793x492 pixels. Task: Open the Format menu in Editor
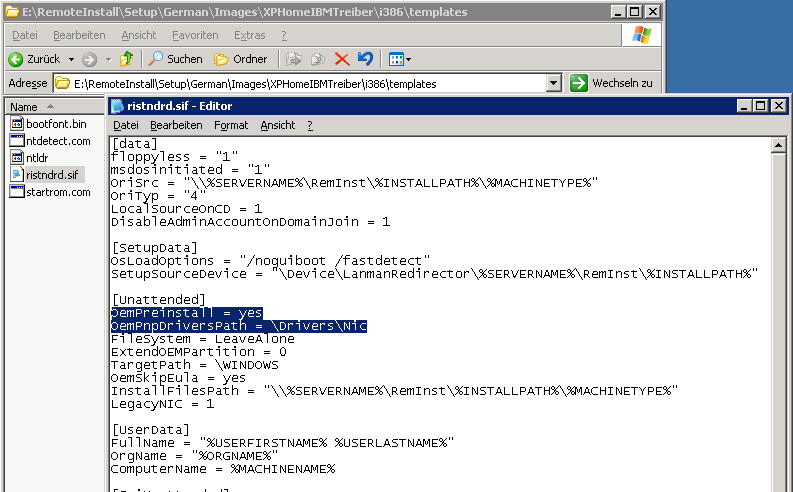coord(231,125)
